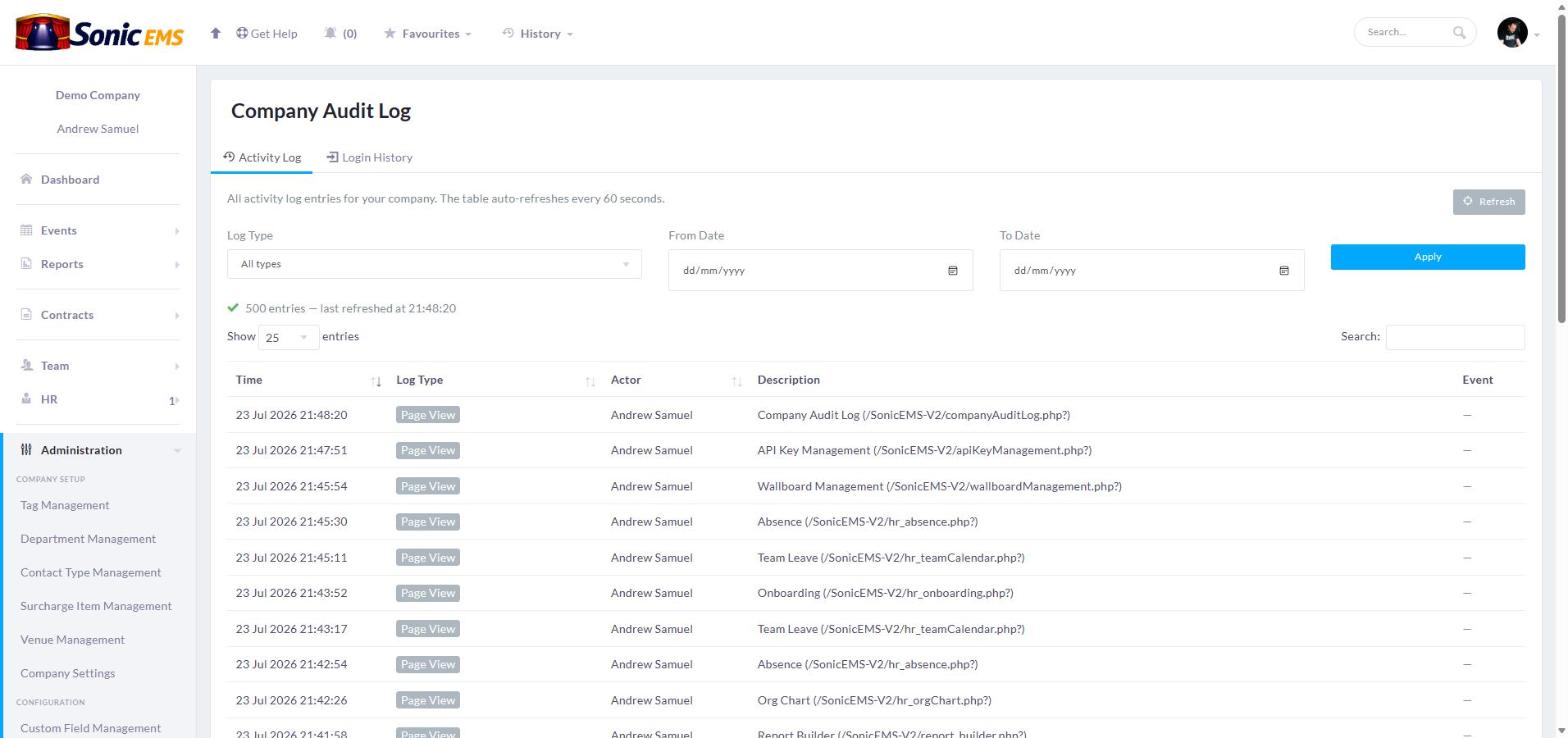The height and width of the screenshot is (738, 1568).
Task: Click the To Date field
Action: [1152, 270]
